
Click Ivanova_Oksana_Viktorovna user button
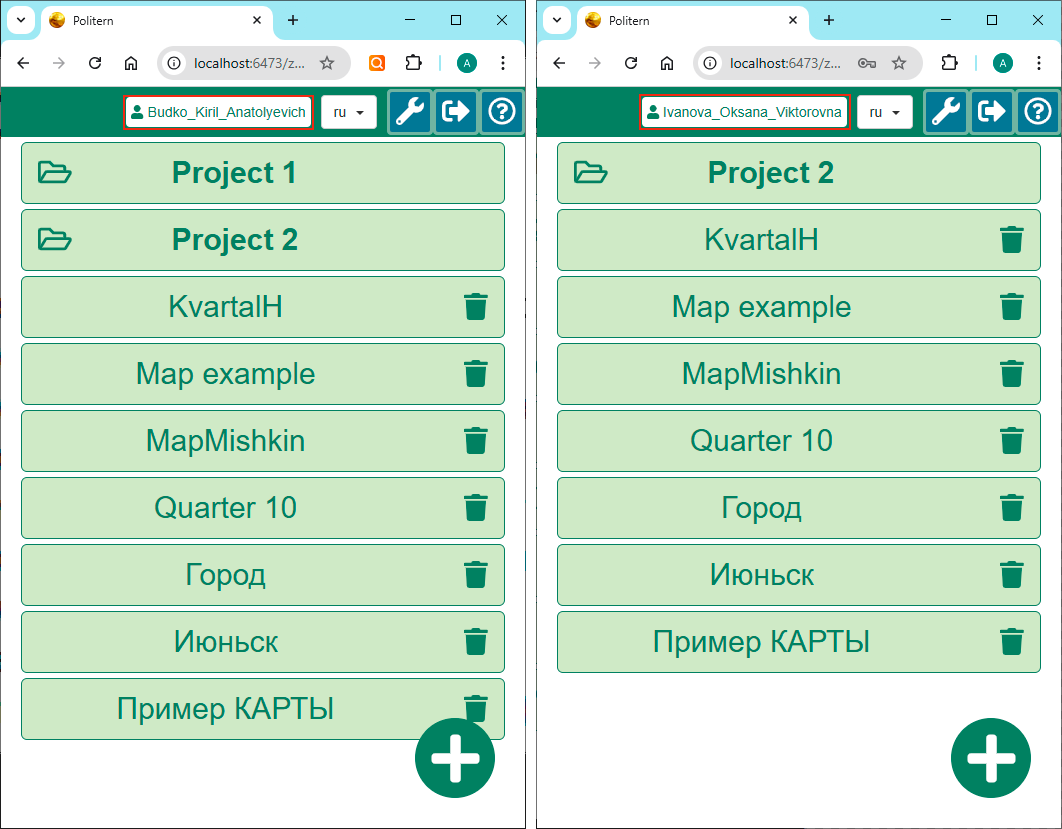pos(744,112)
